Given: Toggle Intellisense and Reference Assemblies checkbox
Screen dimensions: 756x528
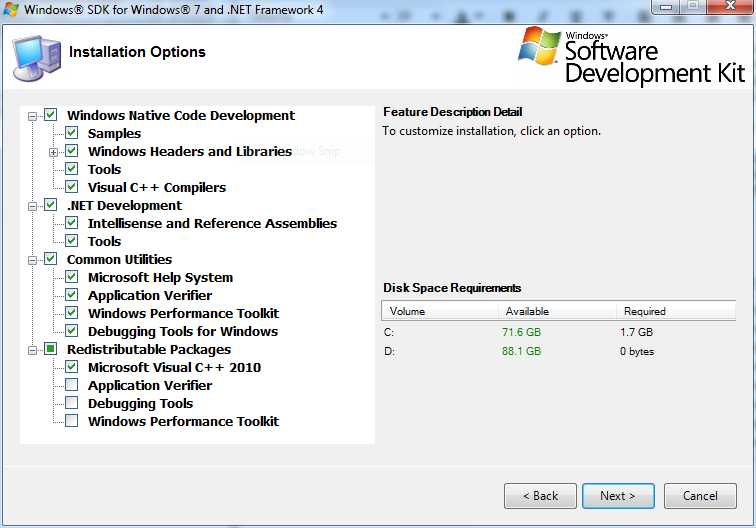Looking at the screenshot, I should click(x=71, y=223).
